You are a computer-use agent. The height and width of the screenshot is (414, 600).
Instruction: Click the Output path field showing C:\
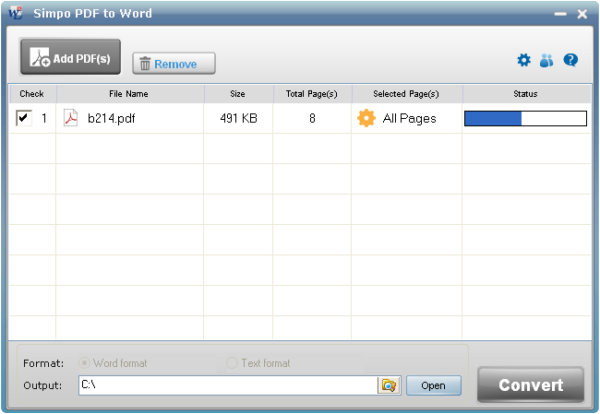[228, 385]
